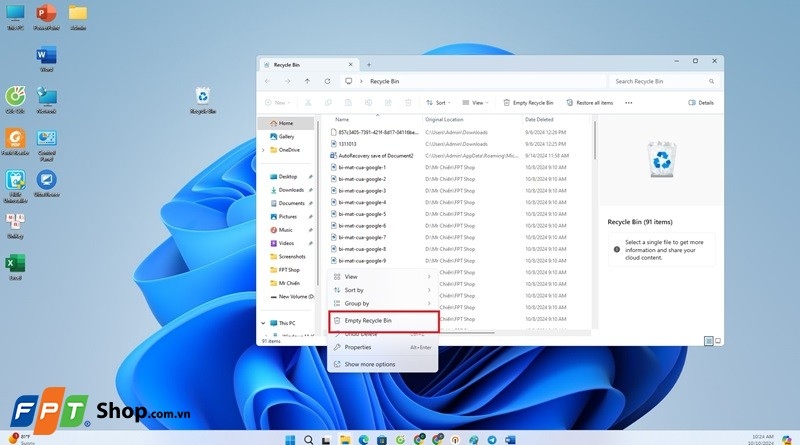Select Gallery in the navigation pane
The width and height of the screenshot is (800, 445).
[x=286, y=136]
